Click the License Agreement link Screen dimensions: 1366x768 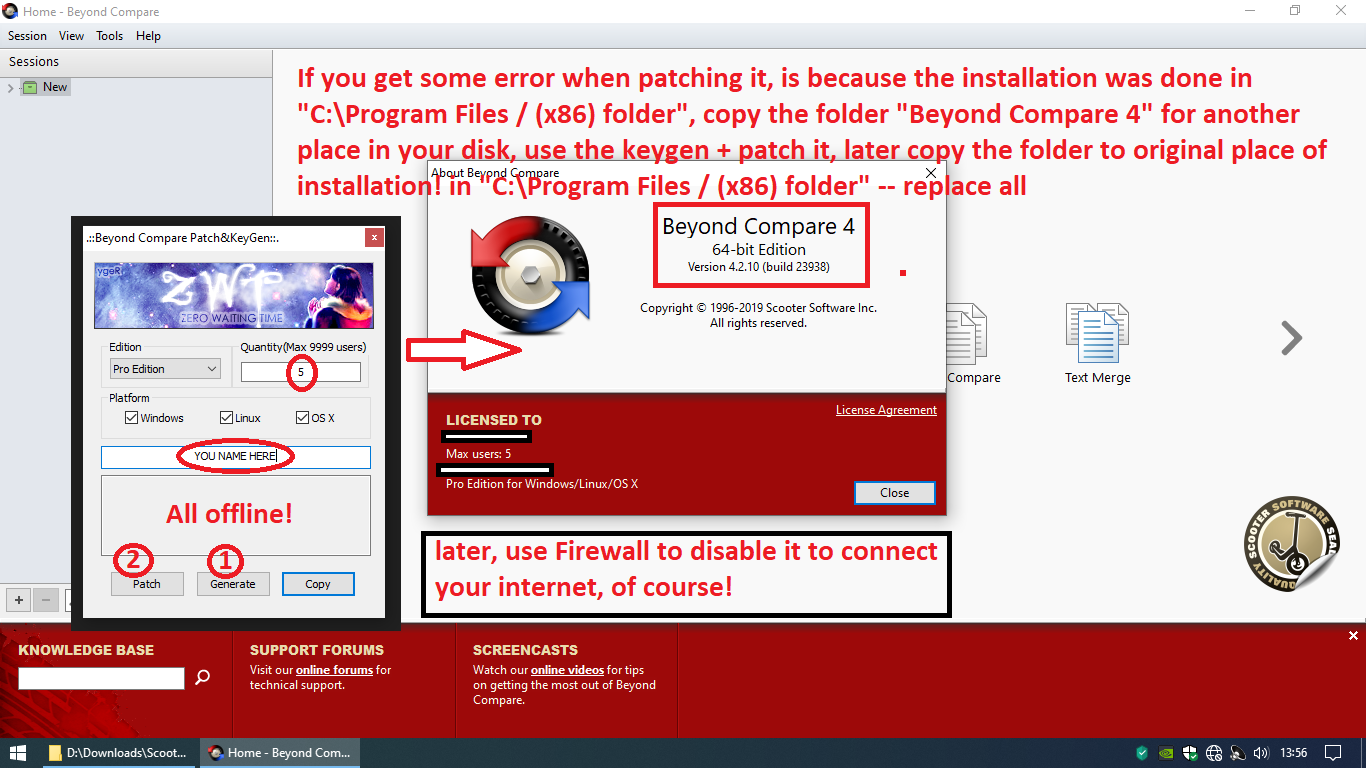pyautogui.click(x=886, y=410)
